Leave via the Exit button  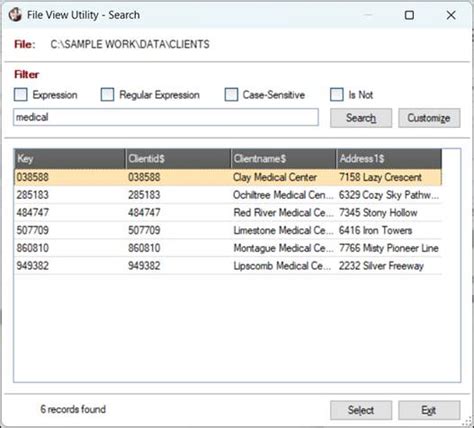tap(429, 410)
